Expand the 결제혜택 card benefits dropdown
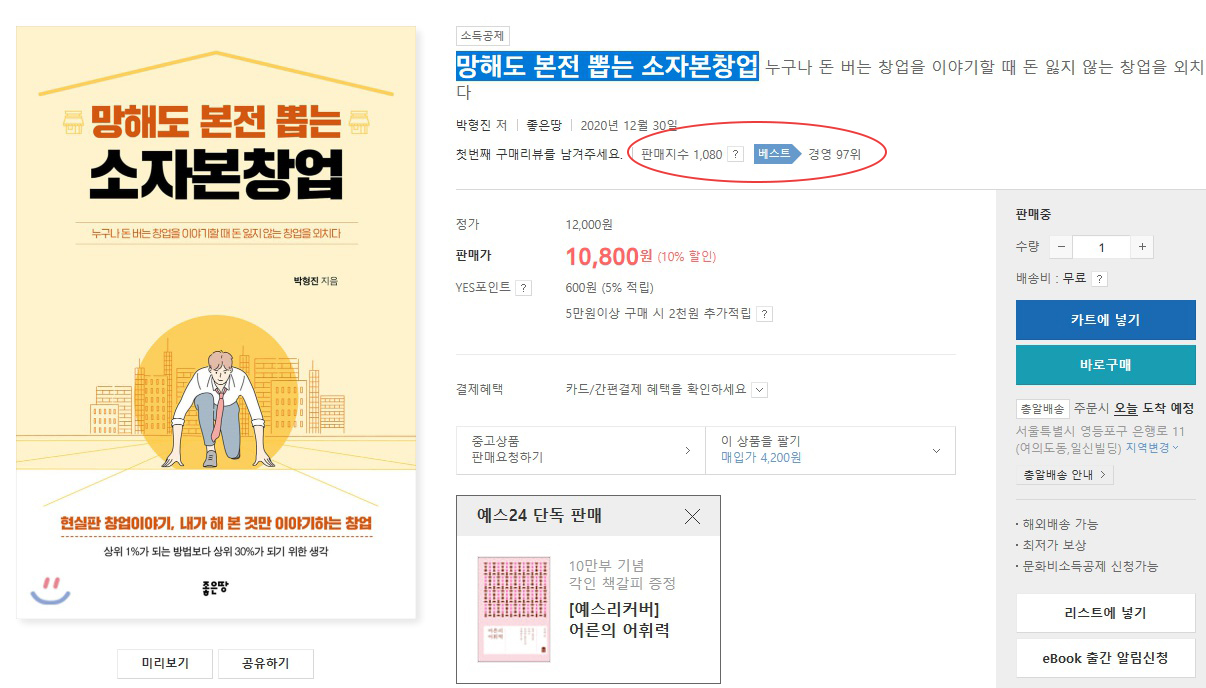Screen dimensions: 1206x688 click(759, 390)
